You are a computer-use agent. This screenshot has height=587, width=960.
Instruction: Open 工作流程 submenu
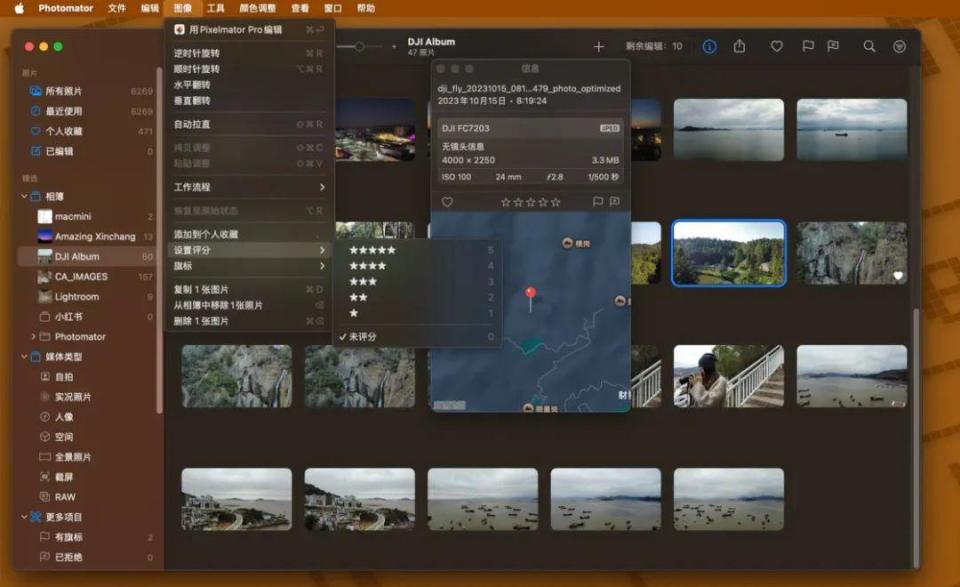(249, 187)
